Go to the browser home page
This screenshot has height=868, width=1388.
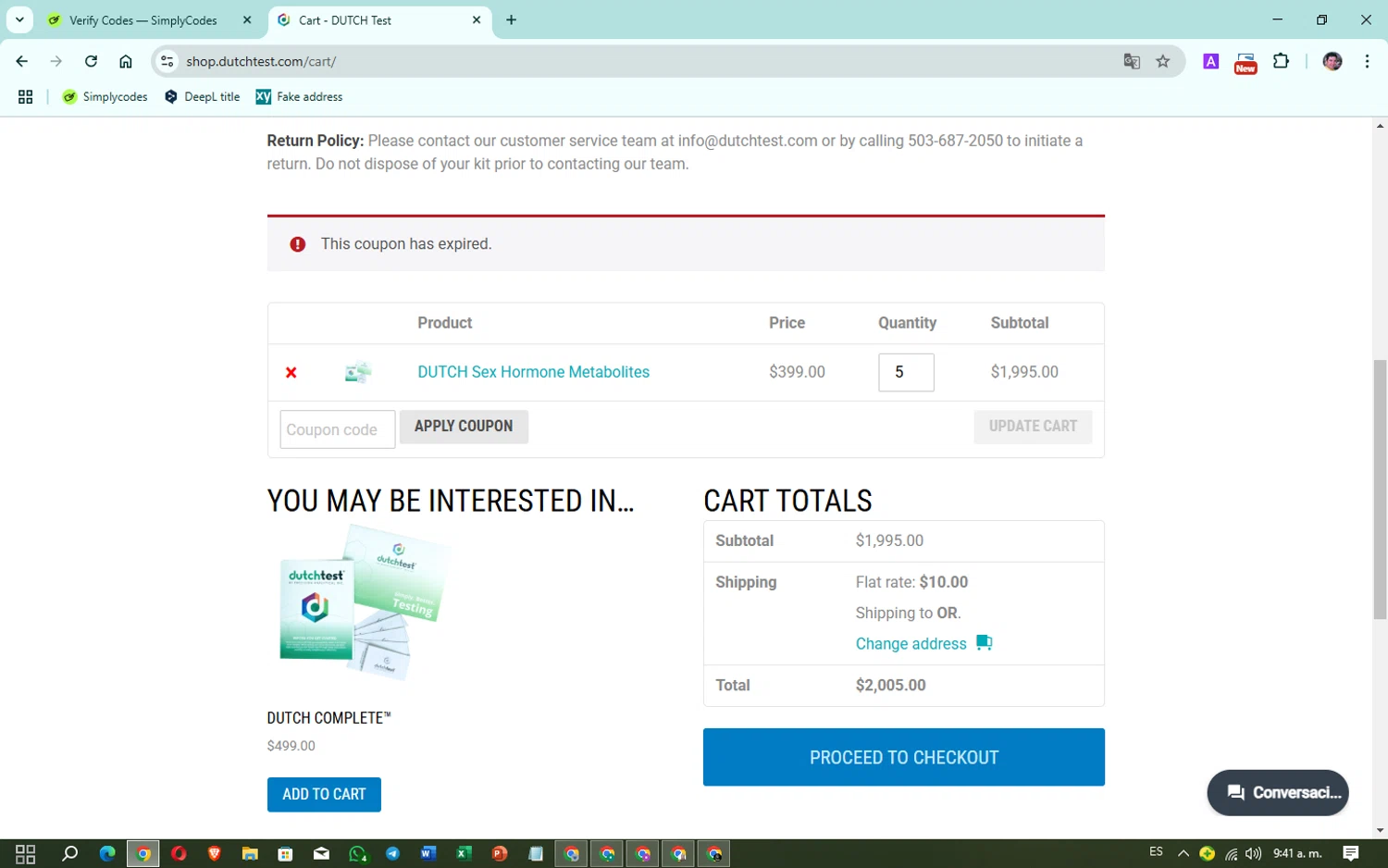tap(126, 61)
